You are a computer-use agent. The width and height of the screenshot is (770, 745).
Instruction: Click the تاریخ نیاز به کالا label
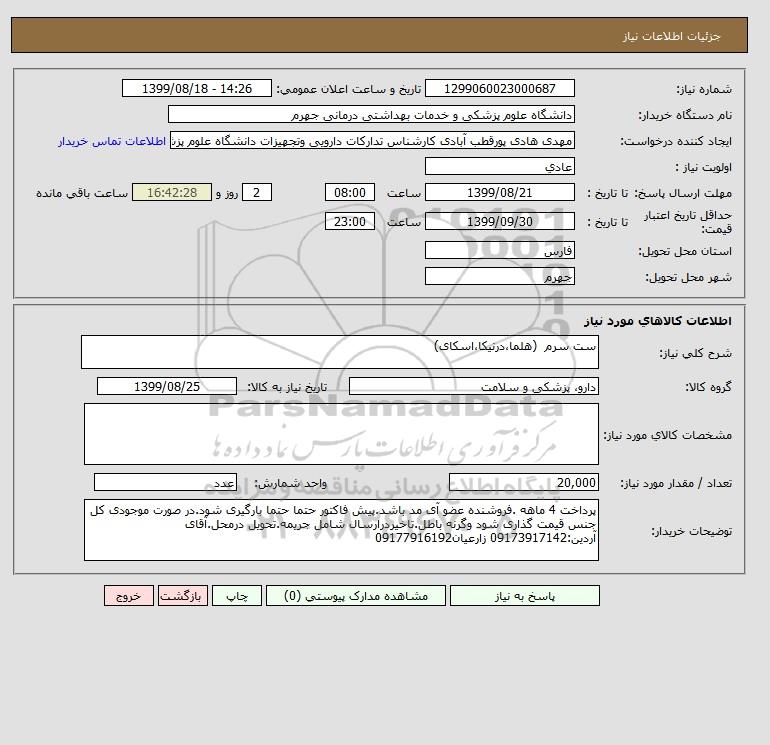click(287, 387)
